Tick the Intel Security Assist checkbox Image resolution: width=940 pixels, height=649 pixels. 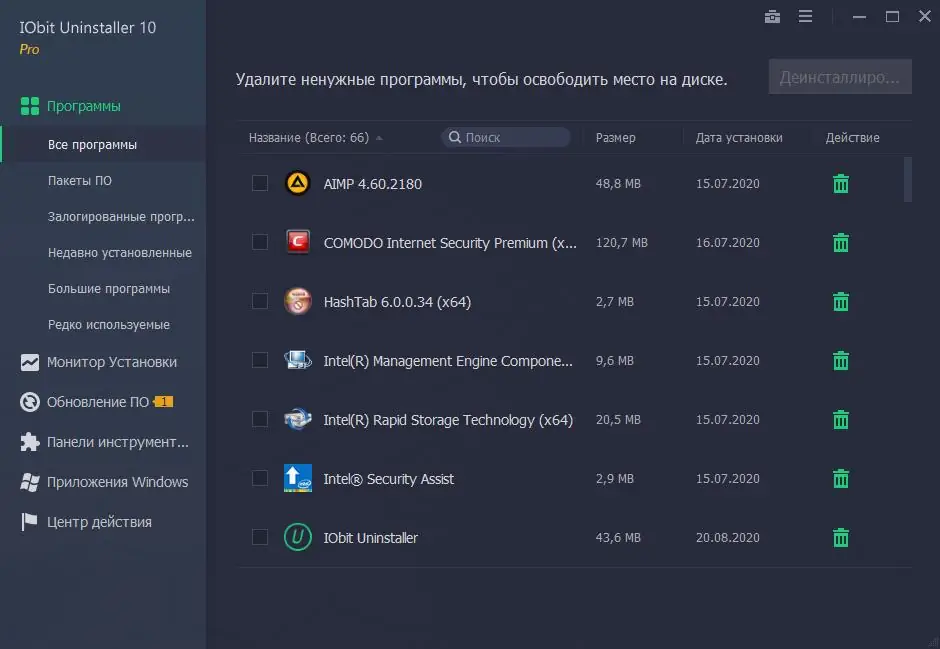pyautogui.click(x=260, y=478)
